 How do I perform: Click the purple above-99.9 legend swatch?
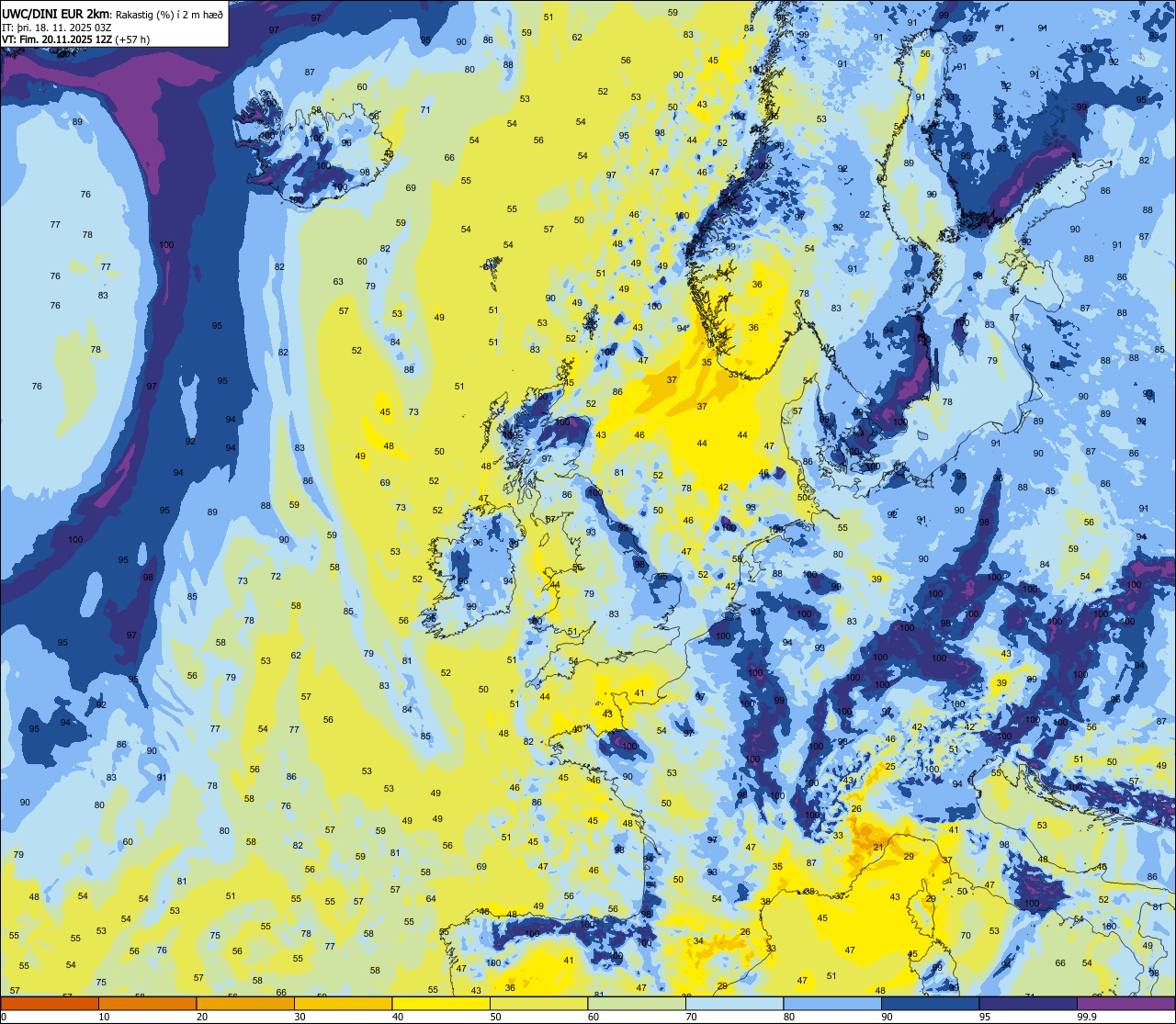click(1125, 1003)
